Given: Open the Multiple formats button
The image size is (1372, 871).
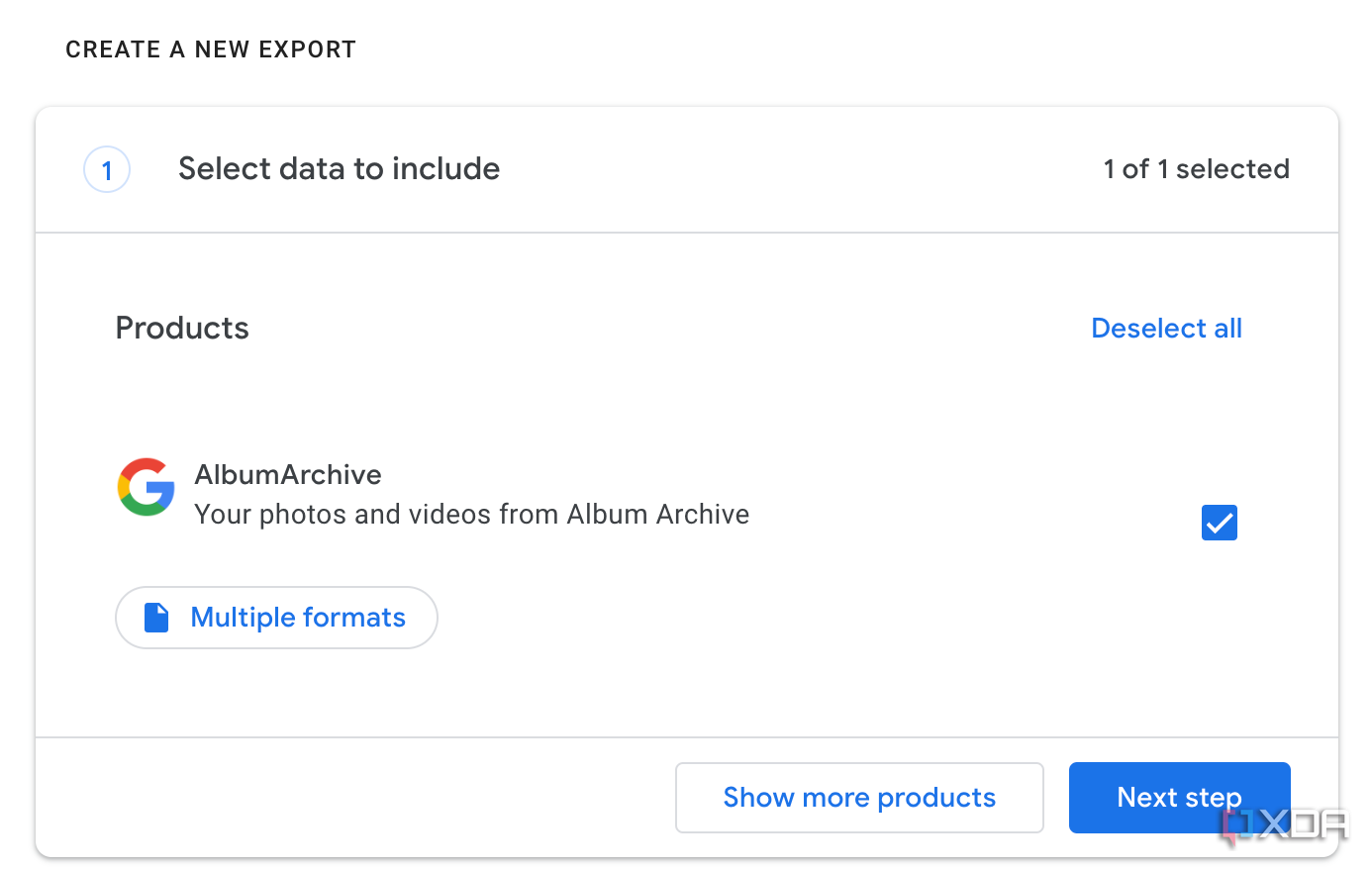Looking at the screenshot, I should point(276,618).
